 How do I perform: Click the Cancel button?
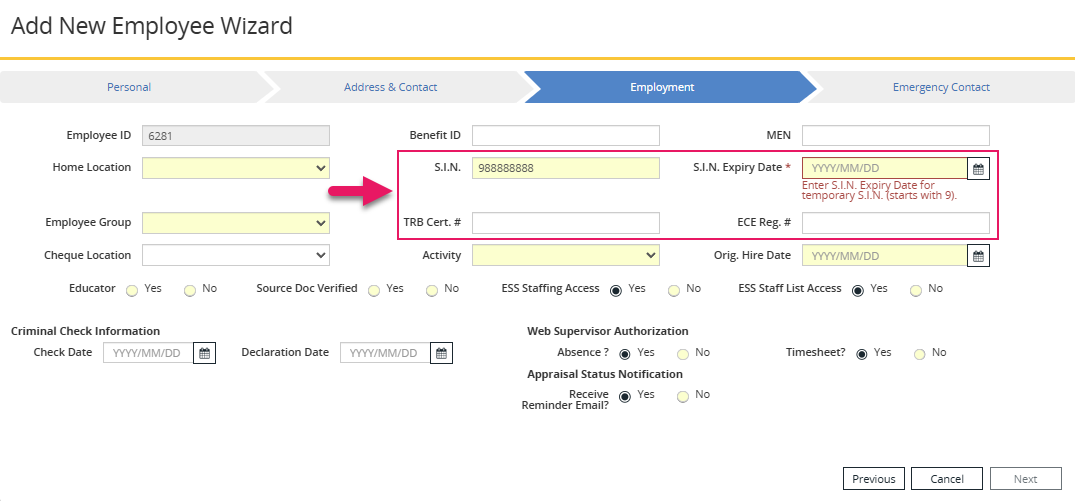947,479
